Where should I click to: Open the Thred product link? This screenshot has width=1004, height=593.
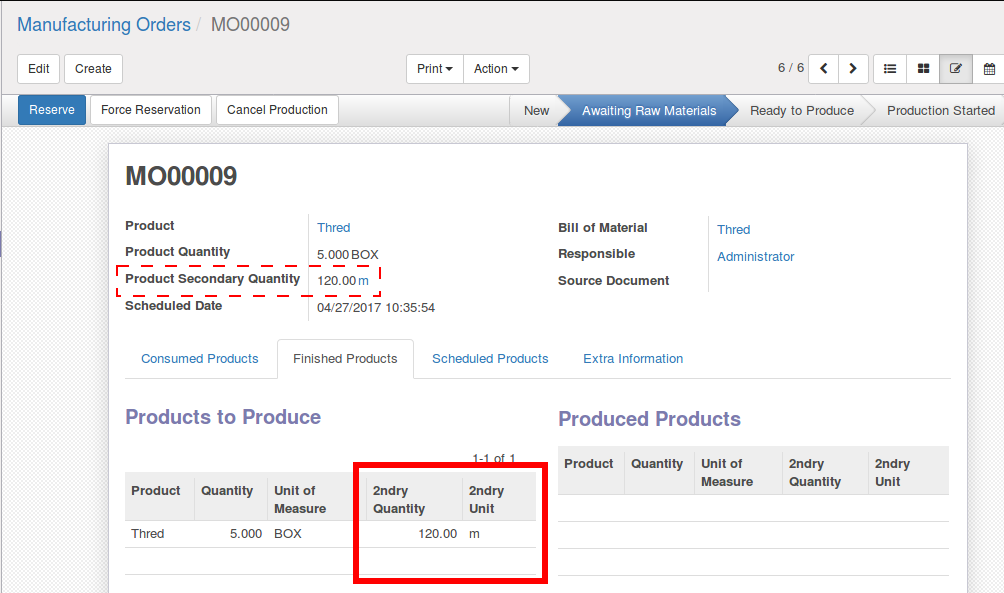tap(334, 227)
